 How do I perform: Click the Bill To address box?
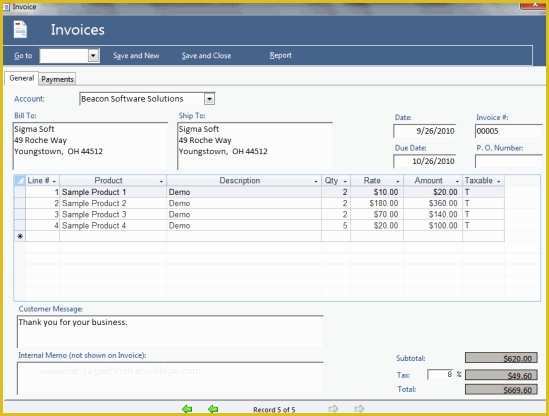click(x=90, y=146)
